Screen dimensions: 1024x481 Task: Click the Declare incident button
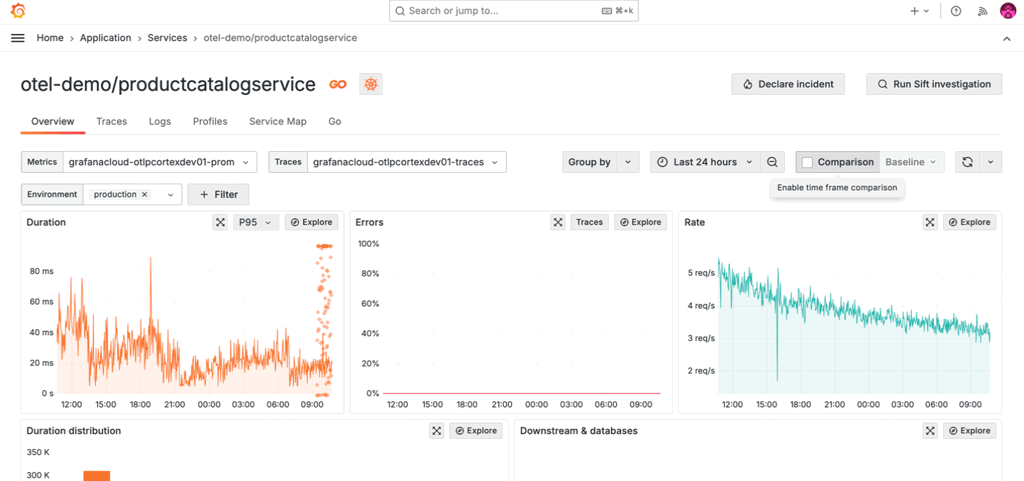tap(788, 84)
